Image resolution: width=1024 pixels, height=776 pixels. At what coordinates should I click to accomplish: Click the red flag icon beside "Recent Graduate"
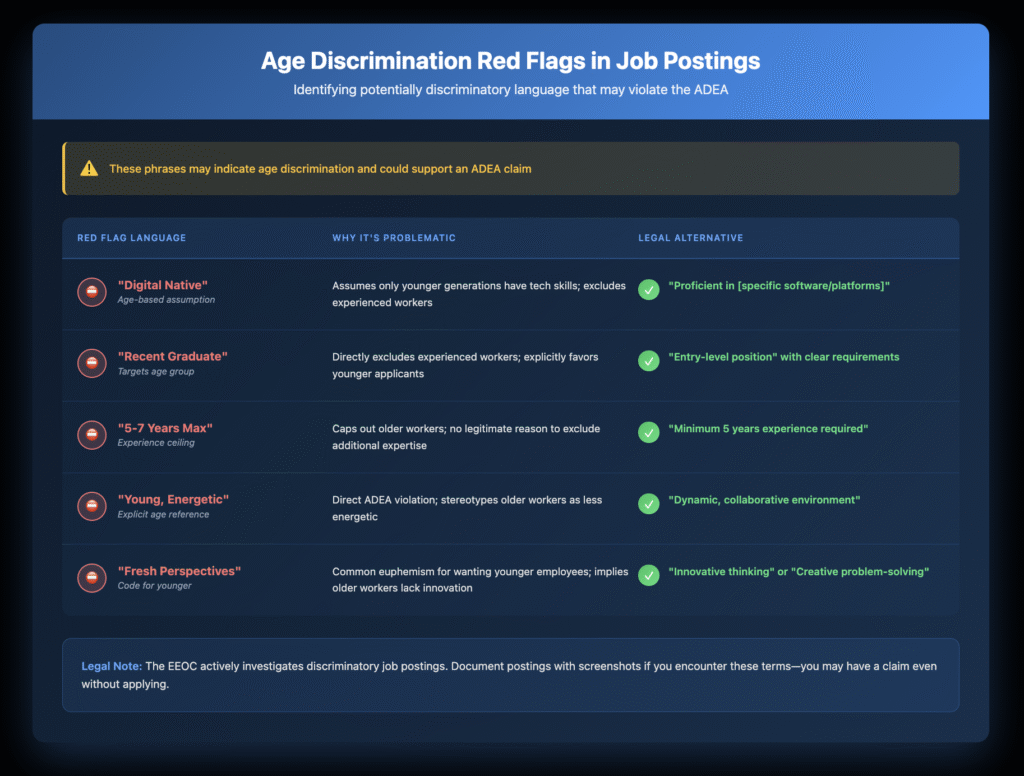[91, 363]
